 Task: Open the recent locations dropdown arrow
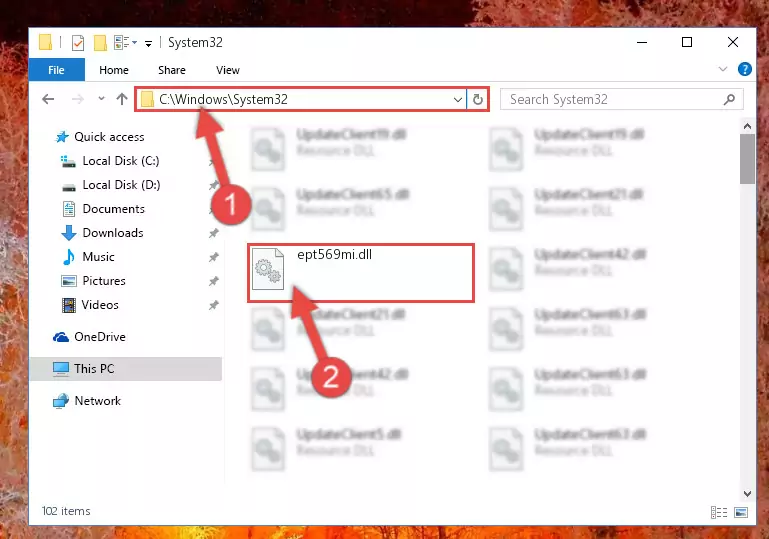click(x=101, y=99)
